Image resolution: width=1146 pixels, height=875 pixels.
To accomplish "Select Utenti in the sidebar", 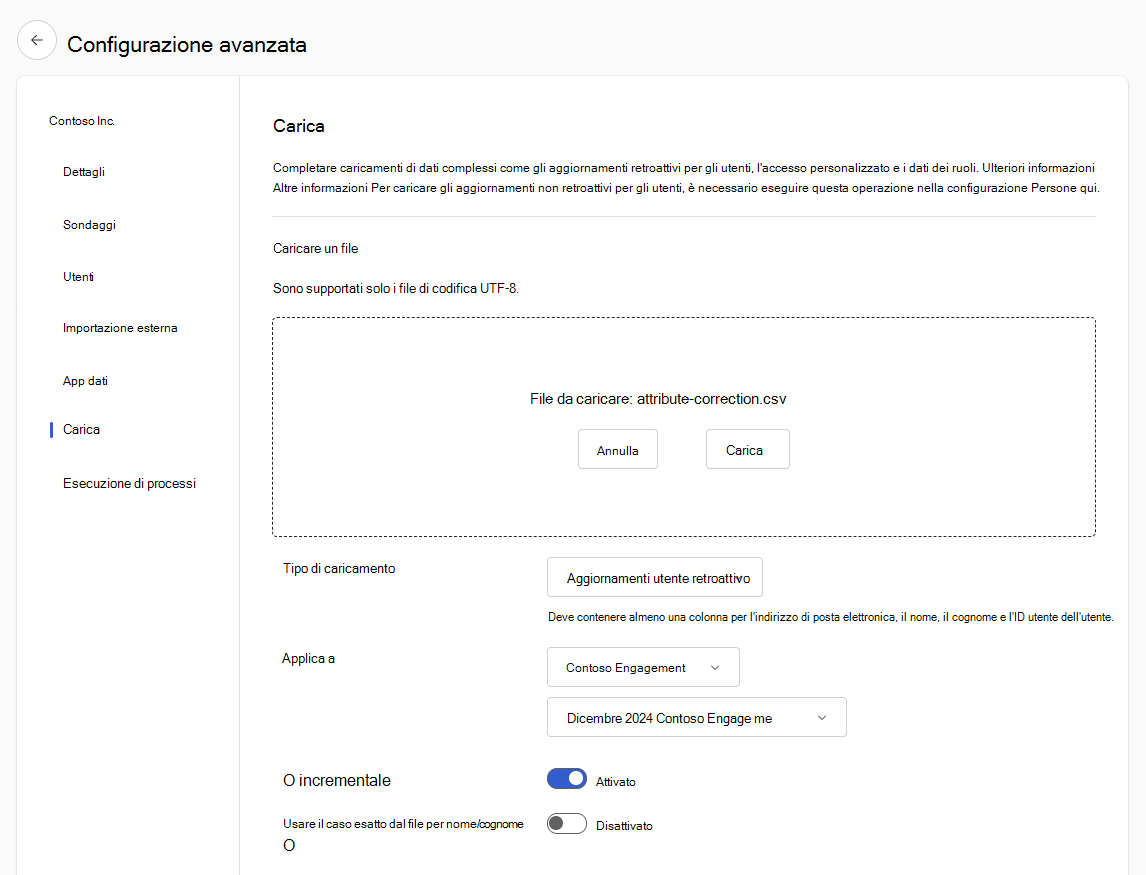I will coord(78,276).
